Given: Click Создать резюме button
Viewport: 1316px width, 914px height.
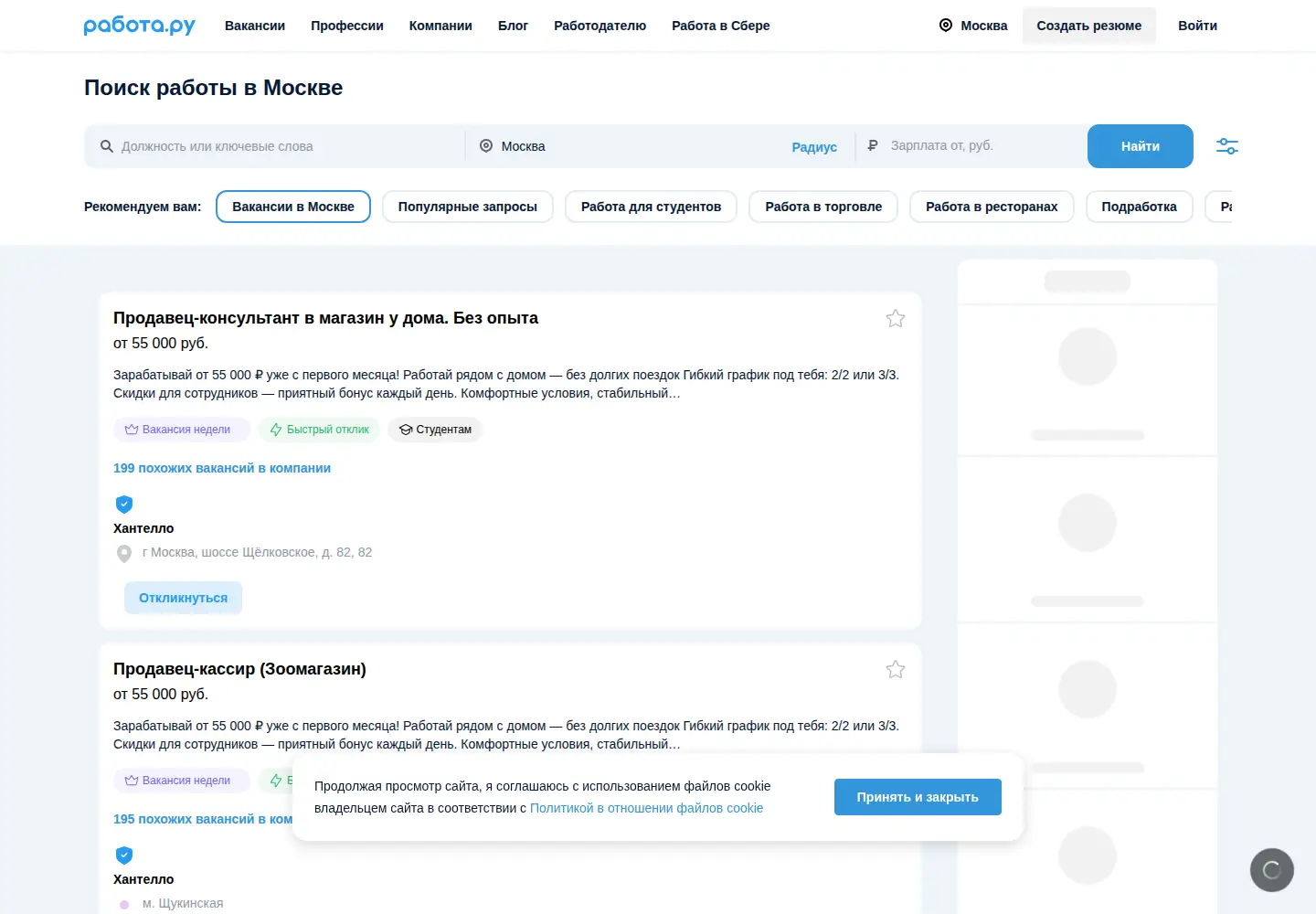Looking at the screenshot, I should [1089, 26].
